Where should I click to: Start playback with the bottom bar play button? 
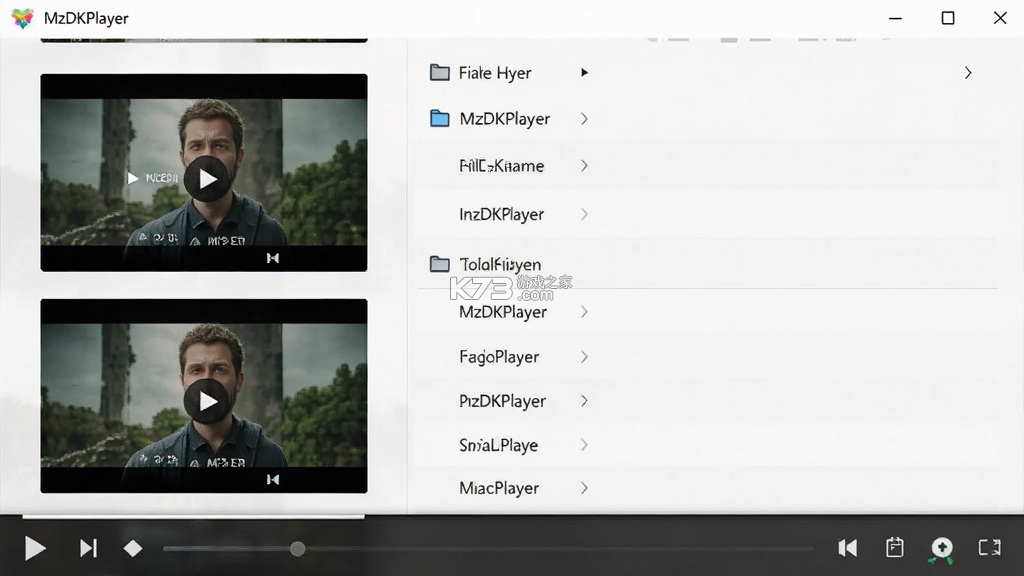tap(35, 549)
